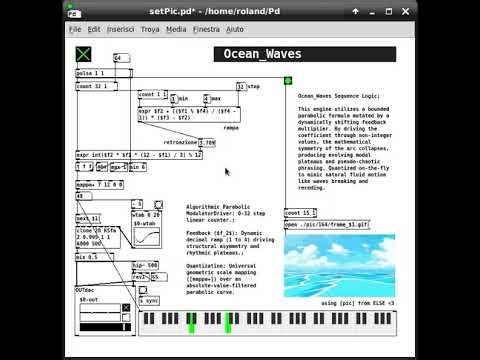Open the Trova menu
Viewport: 480px width, 360px height.
[150, 29]
